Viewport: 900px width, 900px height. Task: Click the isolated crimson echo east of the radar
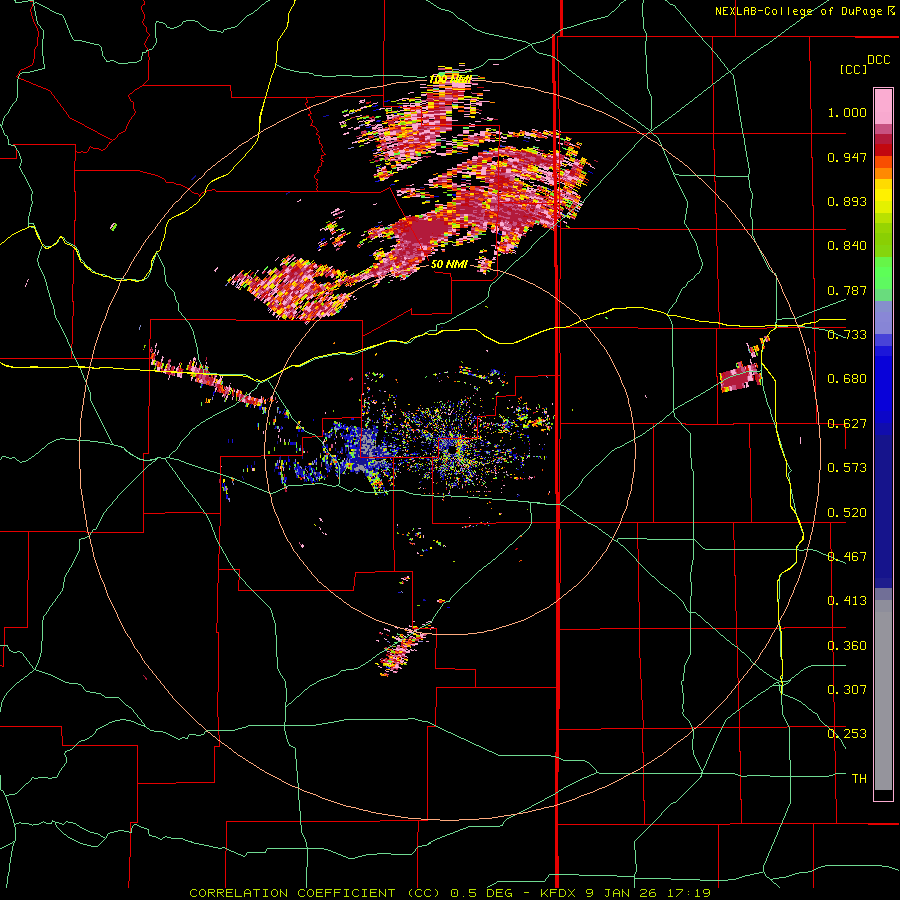tap(740, 377)
